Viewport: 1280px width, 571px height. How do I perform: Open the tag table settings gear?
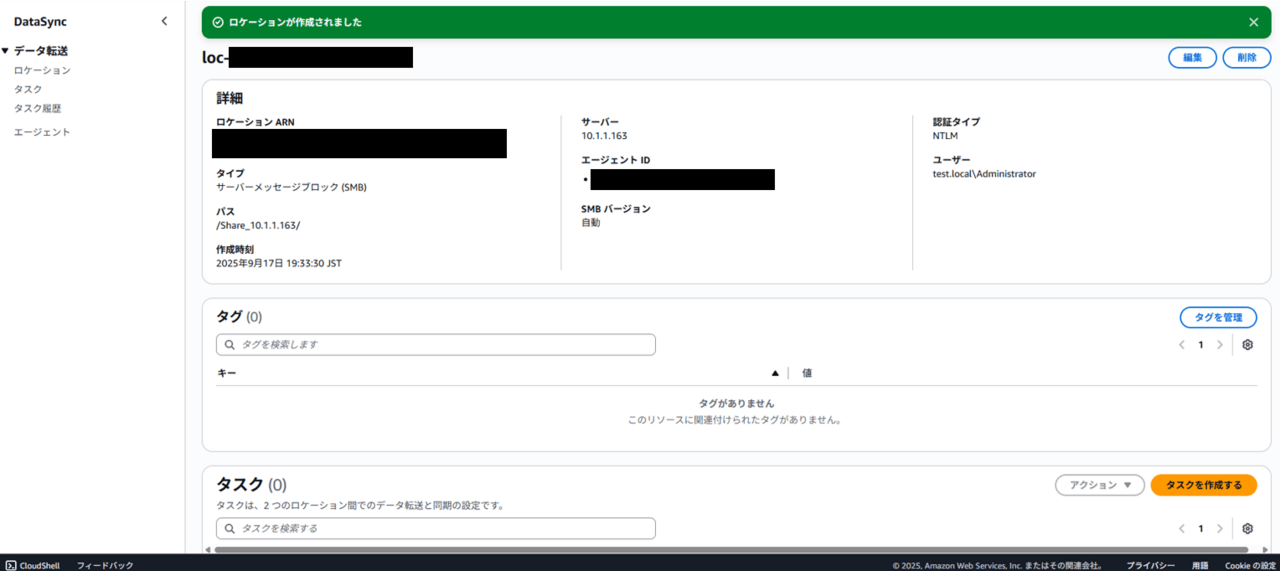tap(1247, 345)
